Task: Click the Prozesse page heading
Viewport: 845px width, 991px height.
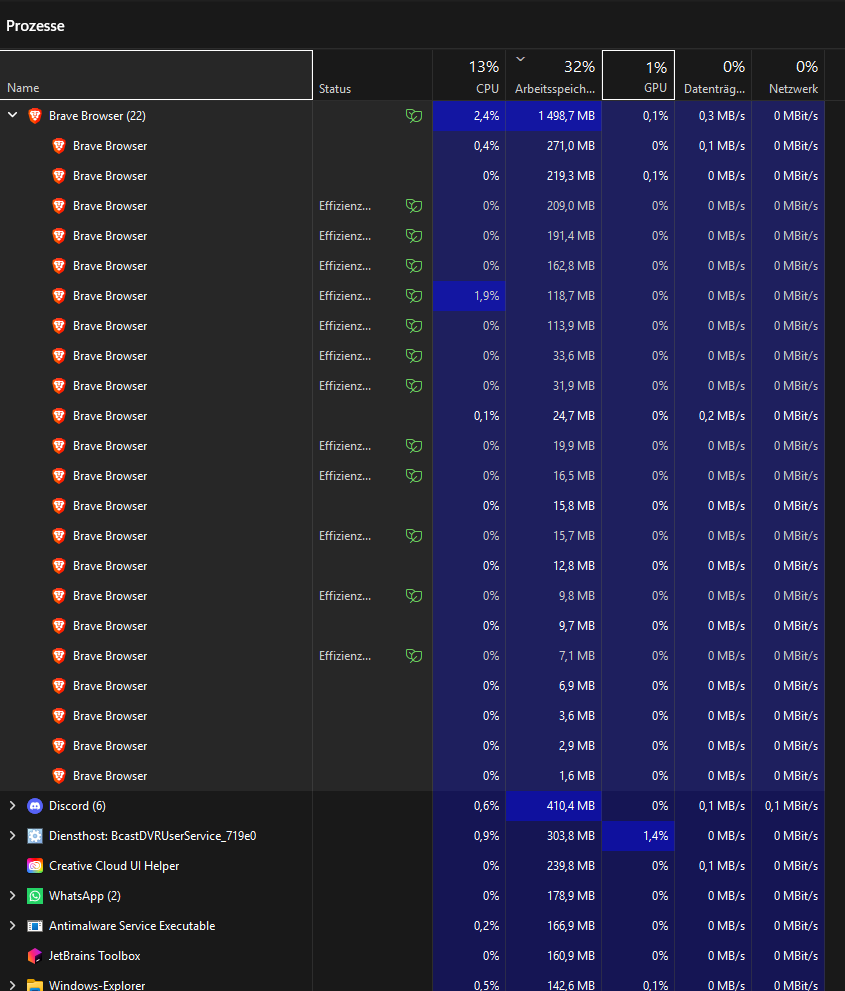Action: pyautogui.click(x=35, y=26)
